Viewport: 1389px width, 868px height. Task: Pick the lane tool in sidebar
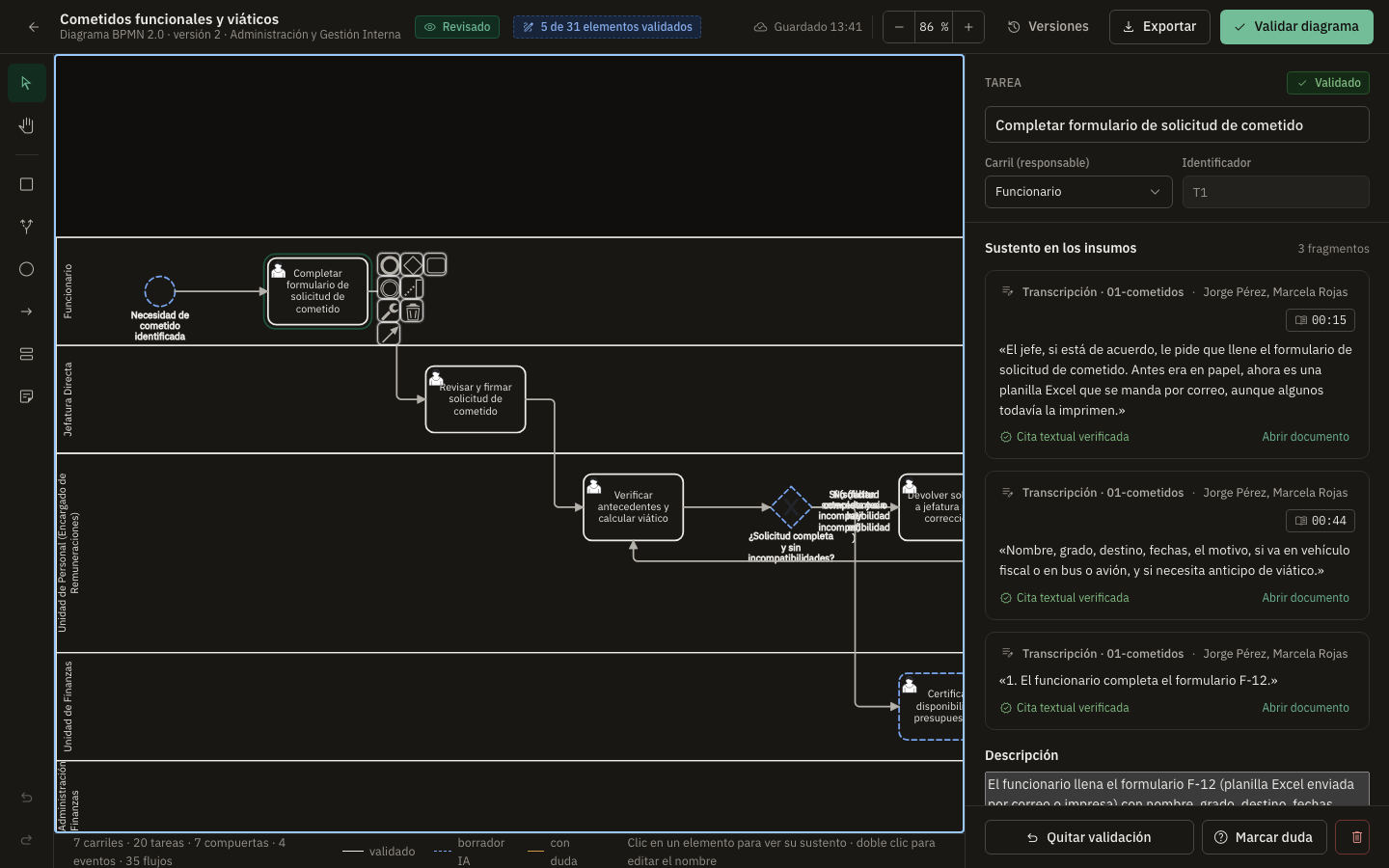pos(27,354)
